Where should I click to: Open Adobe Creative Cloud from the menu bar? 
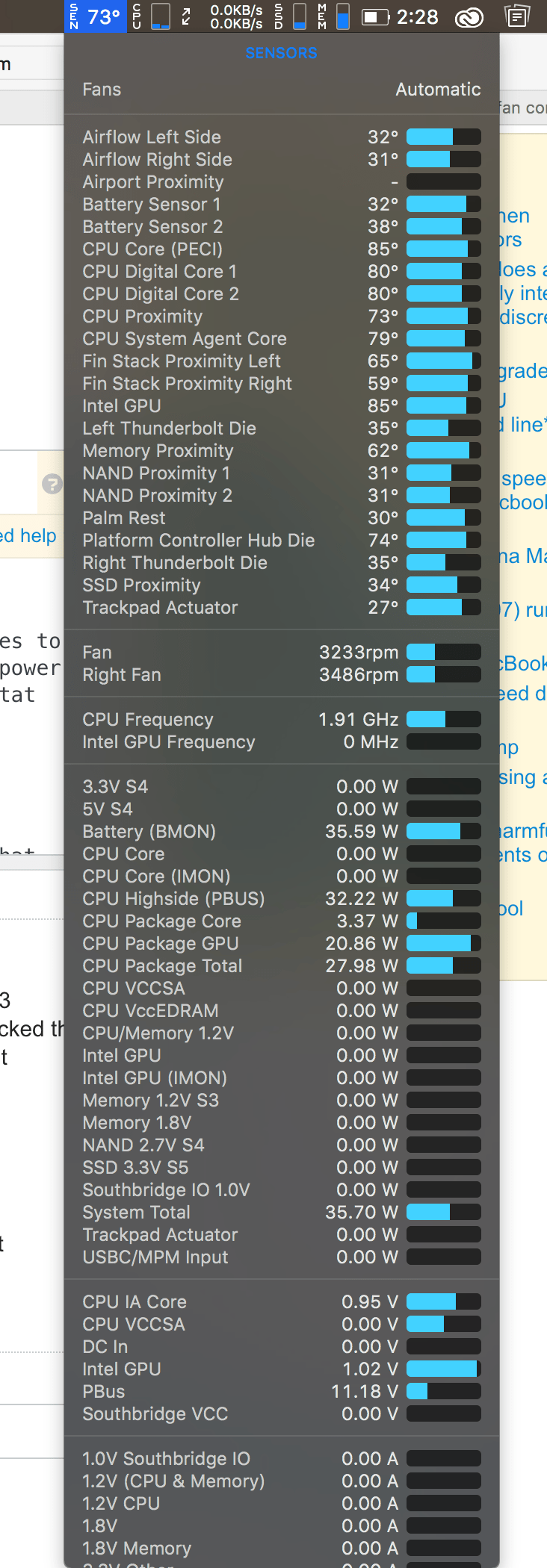pos(469,16)
